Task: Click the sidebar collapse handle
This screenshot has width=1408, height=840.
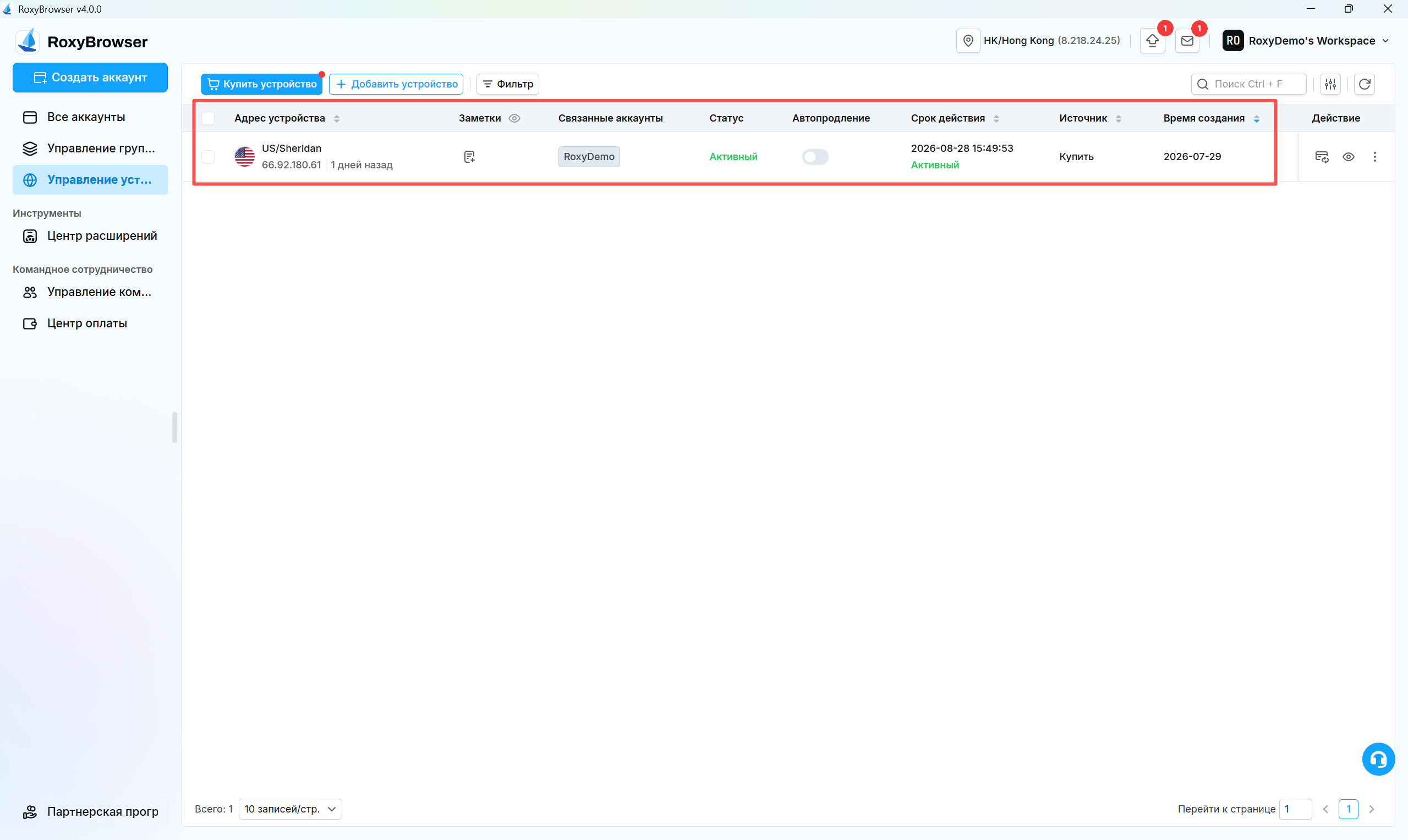Action: (174, 427)
